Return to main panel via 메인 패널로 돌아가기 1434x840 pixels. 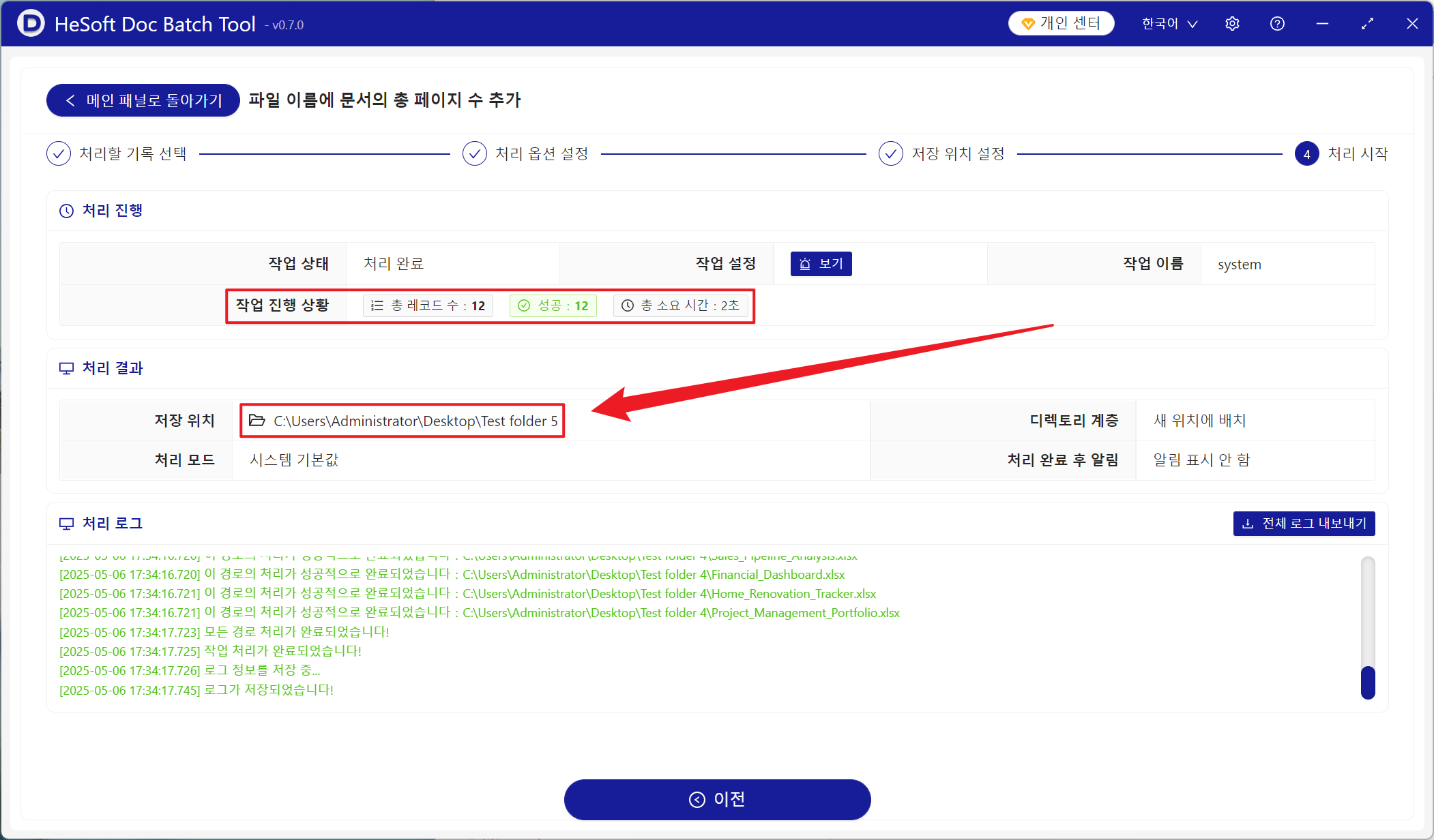point(143,100)
